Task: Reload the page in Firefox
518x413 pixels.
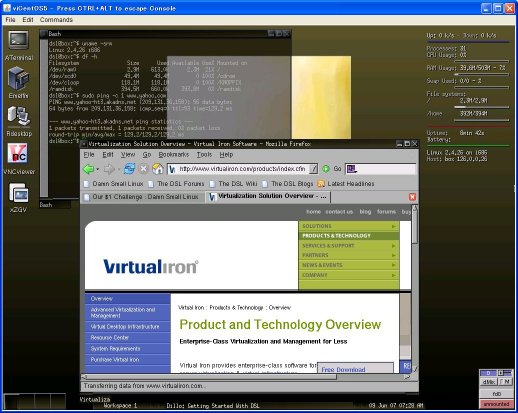Action: coord(129,169)
